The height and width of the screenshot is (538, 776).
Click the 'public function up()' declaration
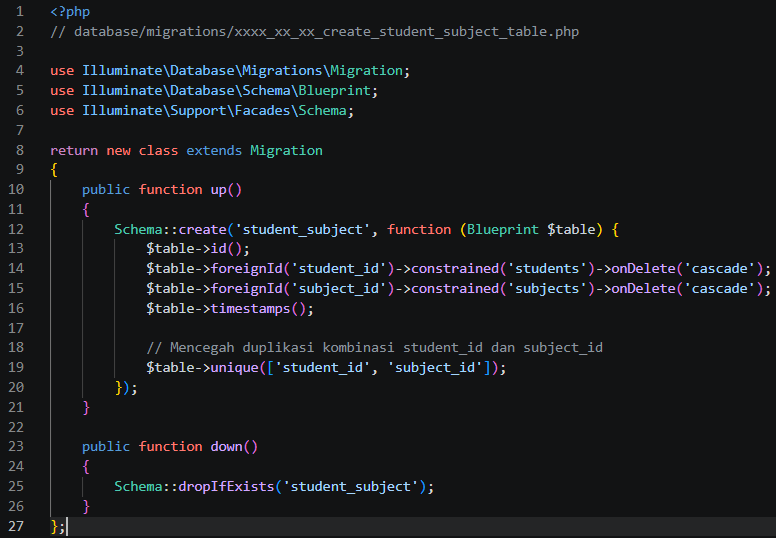[x=162, y=190]
